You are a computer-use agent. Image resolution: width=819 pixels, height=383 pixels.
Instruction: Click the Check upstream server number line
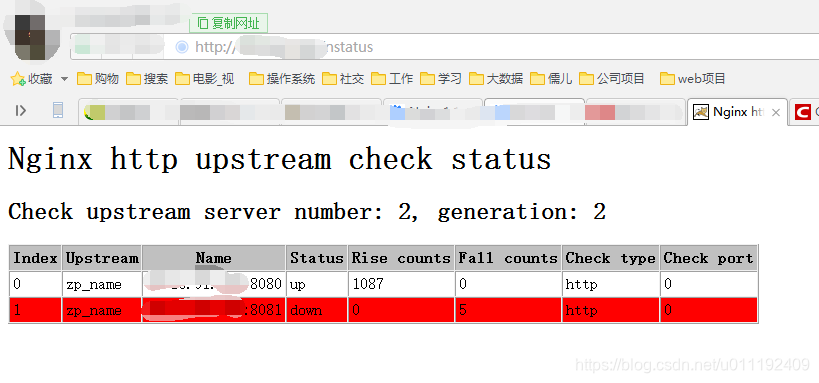pyautogui.click(x=307, y=212)
